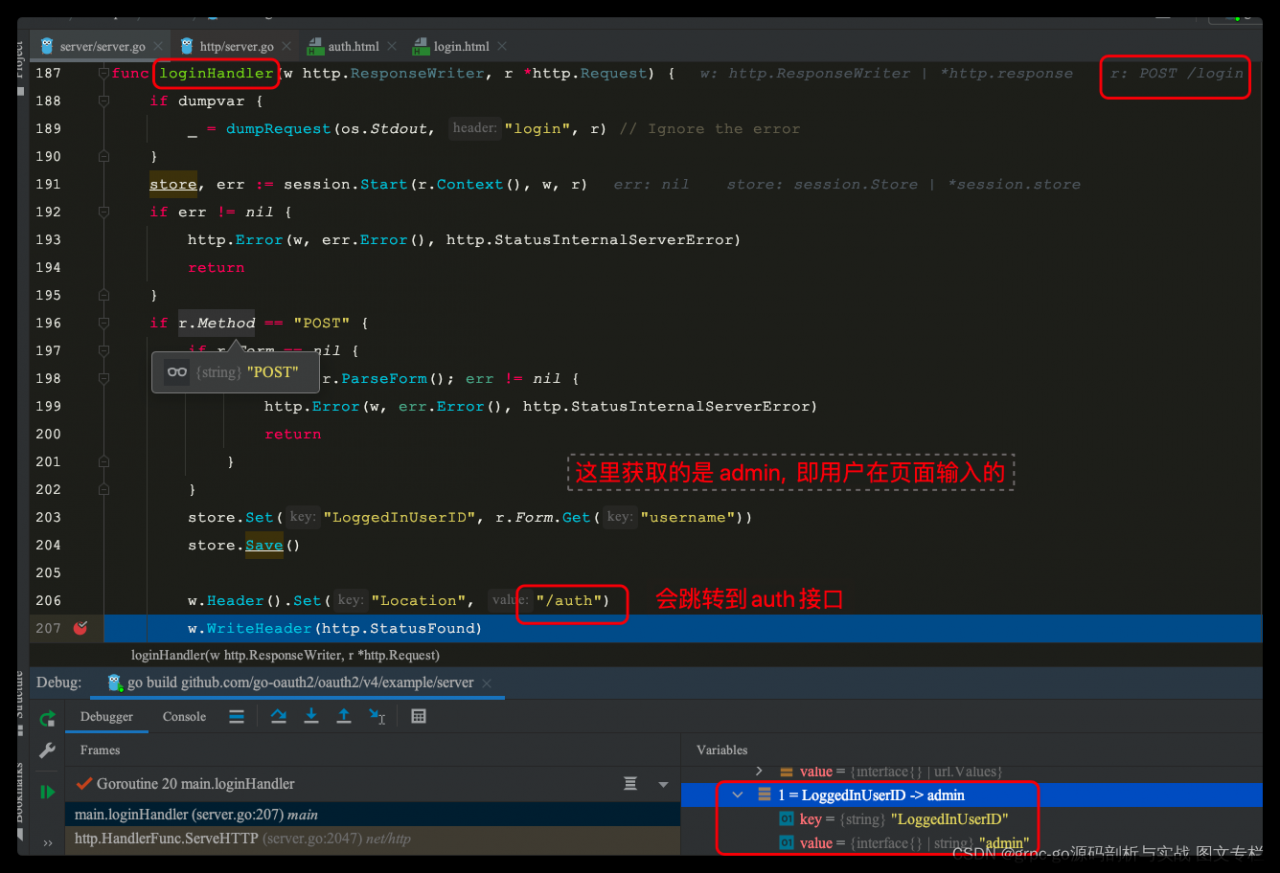
Task: Click fold end marker at line 195
Action: (x=103, y=295)
